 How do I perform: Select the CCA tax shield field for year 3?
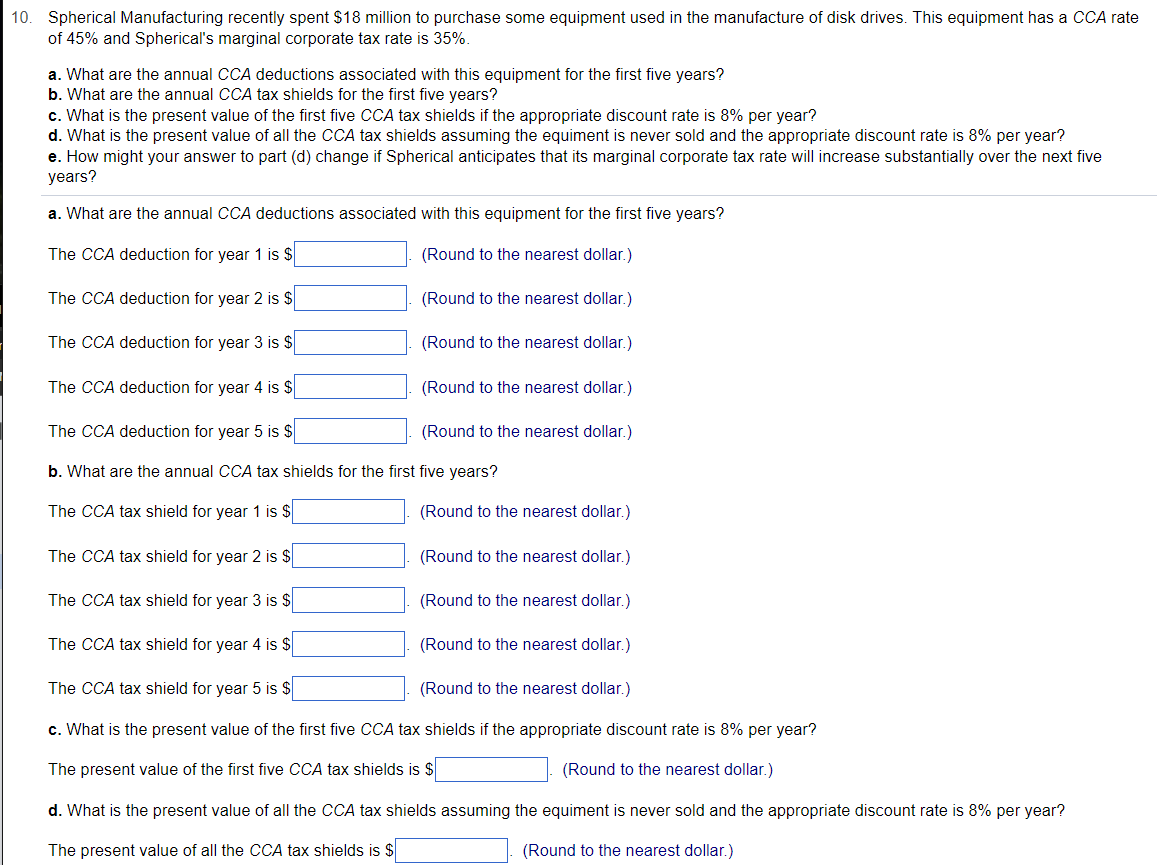tap(348, 599)
